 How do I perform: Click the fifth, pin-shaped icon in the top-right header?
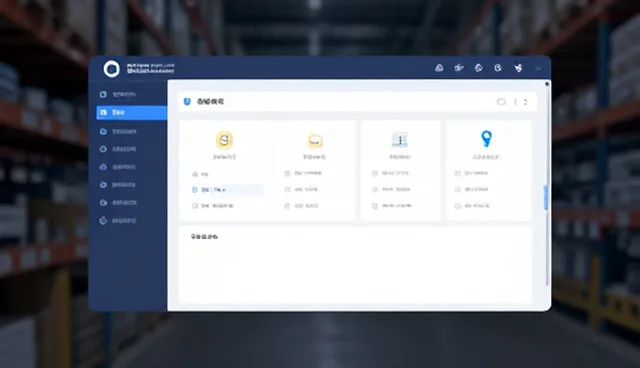(x=518, y=68)
